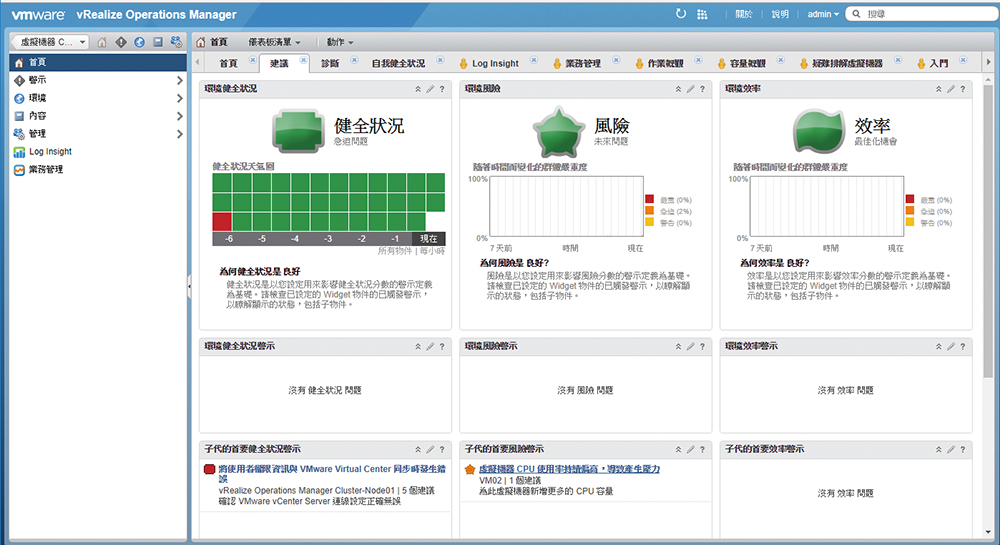The height and width of the screenshot is (545, 1000).
Task: Collapse the 環境健全狀況警示 widget
Action: [x=418, y=347]
